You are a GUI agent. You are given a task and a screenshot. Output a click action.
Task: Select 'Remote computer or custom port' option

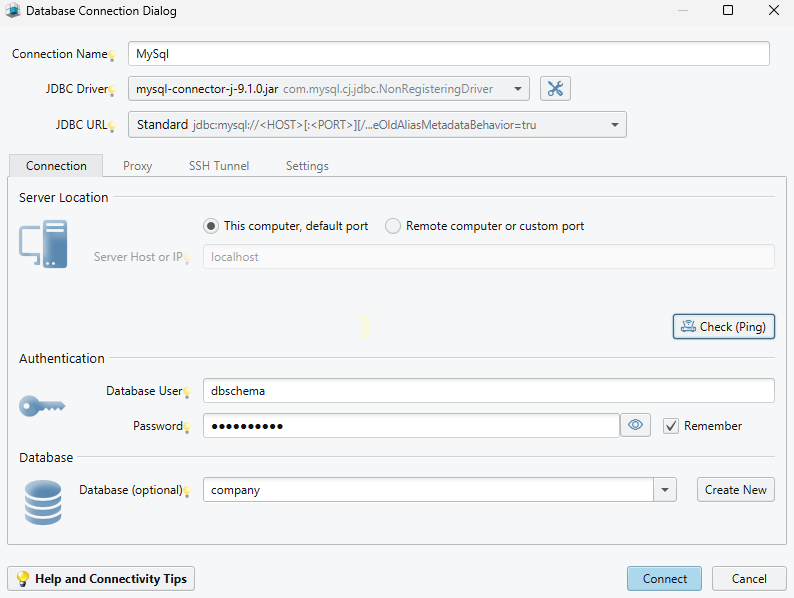[x=393, y=226]
